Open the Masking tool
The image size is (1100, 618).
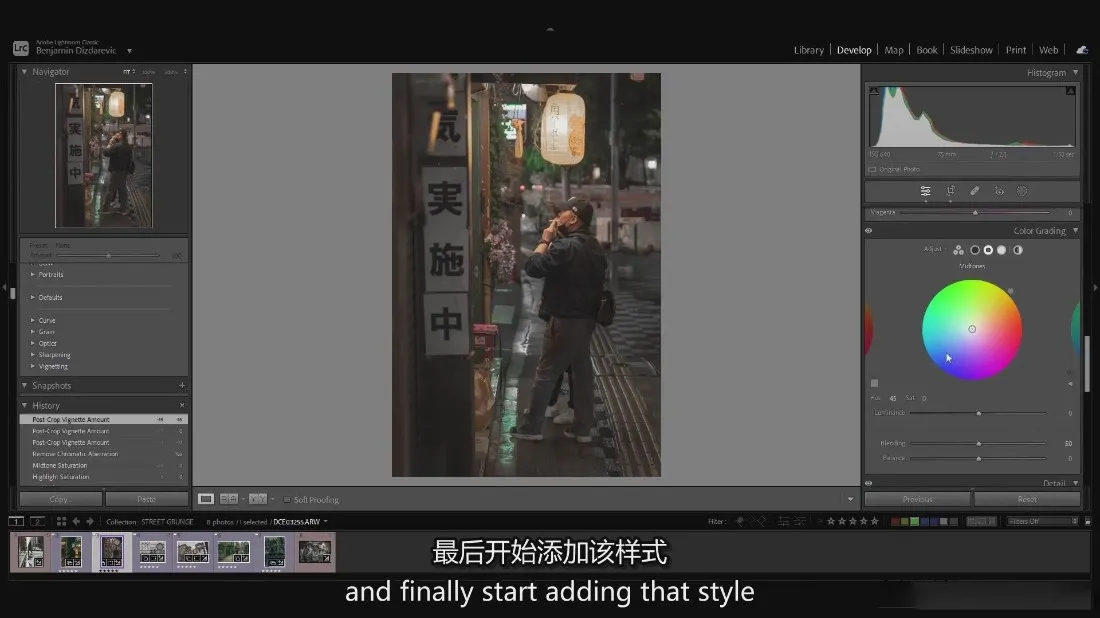point(1022,191)
